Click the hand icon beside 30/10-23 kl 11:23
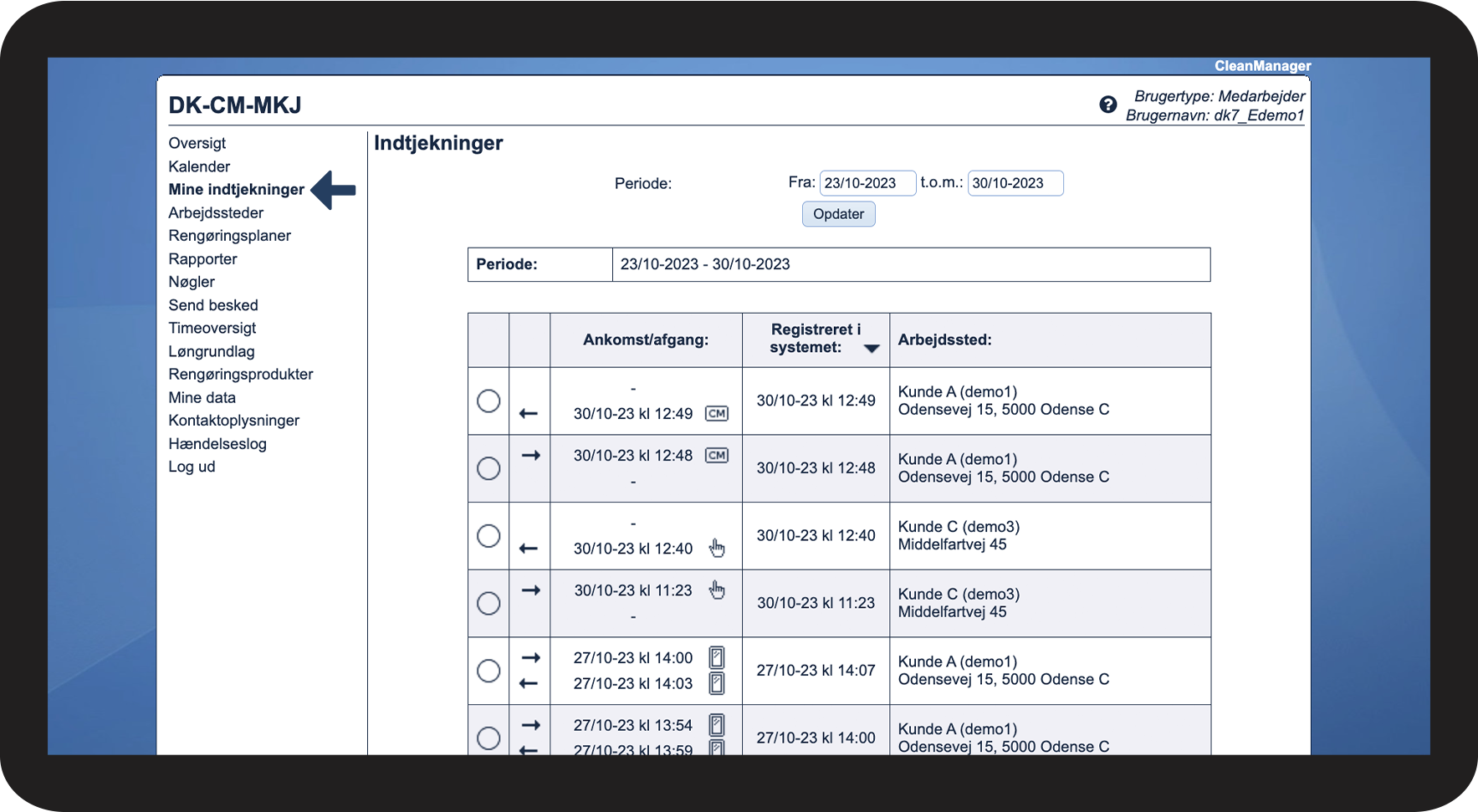The height and width of the screenshot is (812, 1478). tap(717, 590)
